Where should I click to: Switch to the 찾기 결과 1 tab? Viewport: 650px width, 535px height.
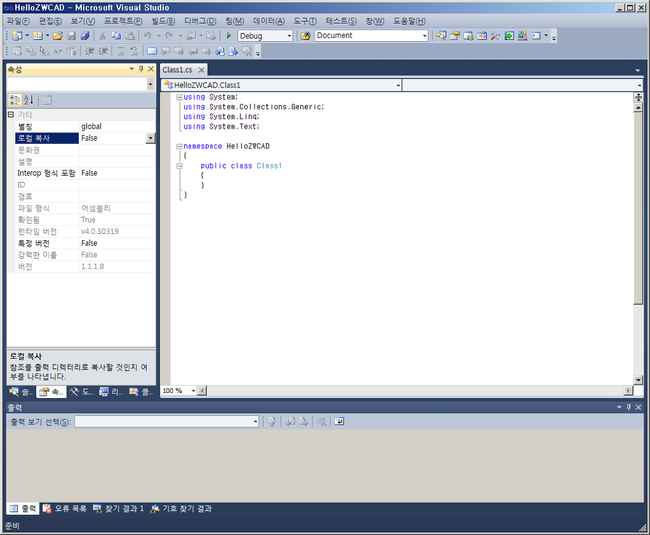pos(119,508)
